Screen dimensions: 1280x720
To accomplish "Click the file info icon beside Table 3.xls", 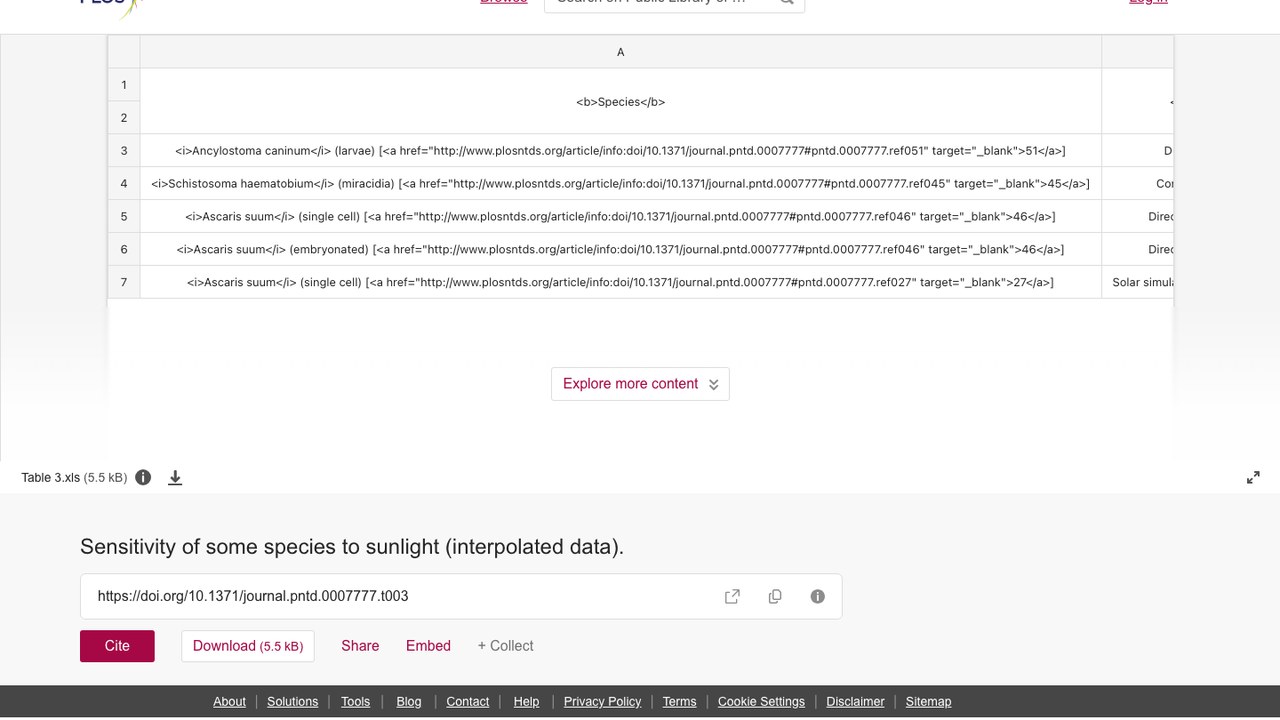I will [143, 477].
